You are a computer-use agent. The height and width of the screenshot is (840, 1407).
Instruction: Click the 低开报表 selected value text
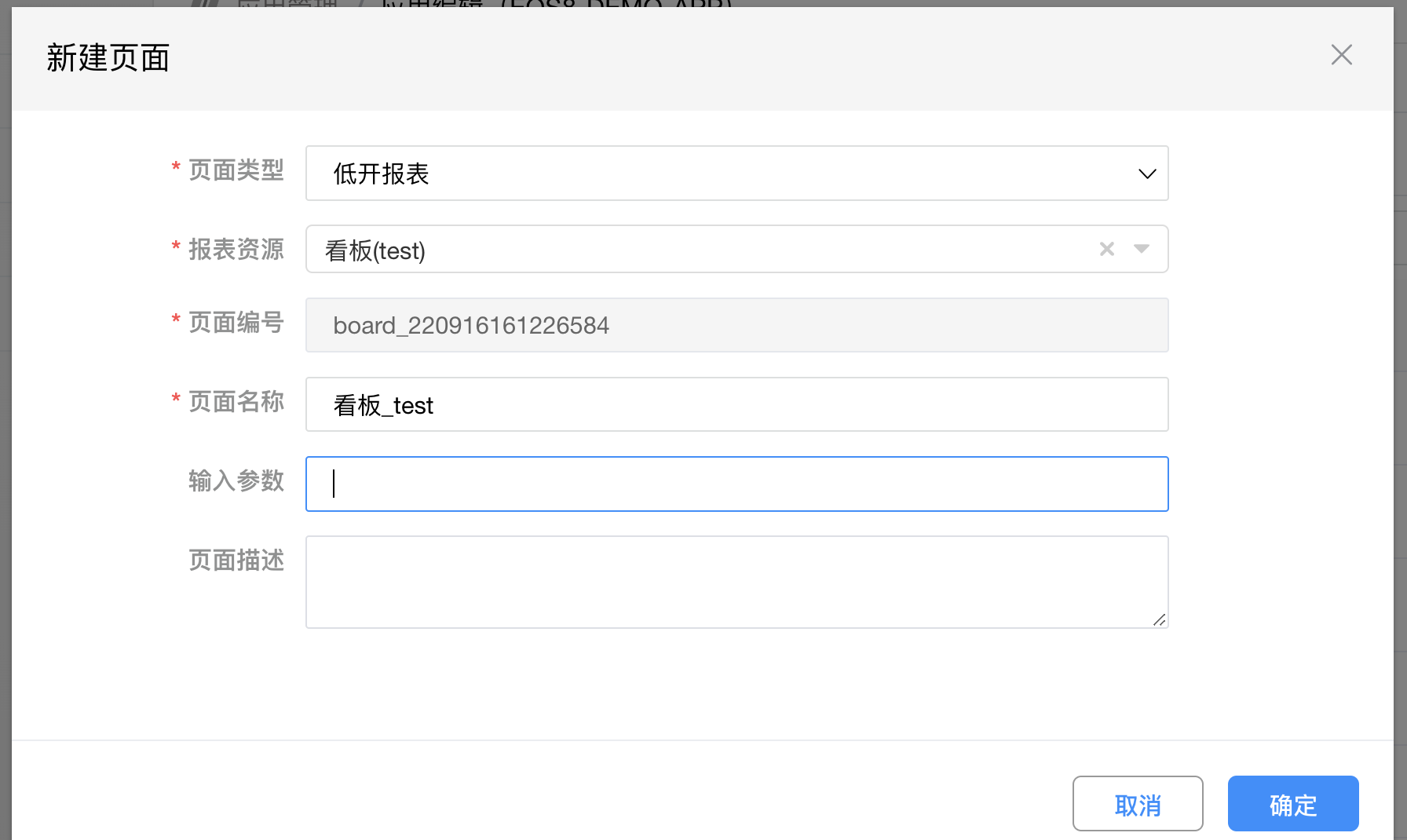[381, 173]
